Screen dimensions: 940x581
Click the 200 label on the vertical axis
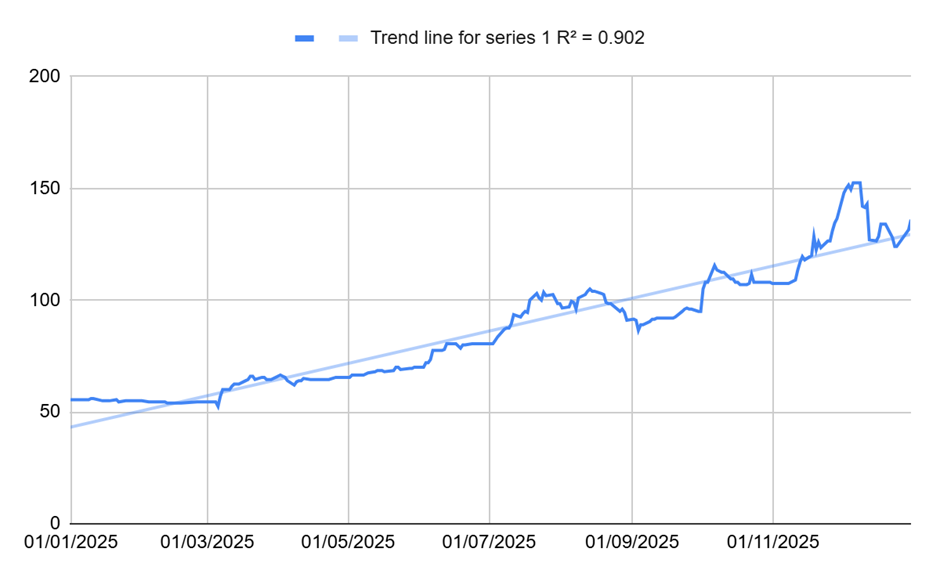(45, 77)
